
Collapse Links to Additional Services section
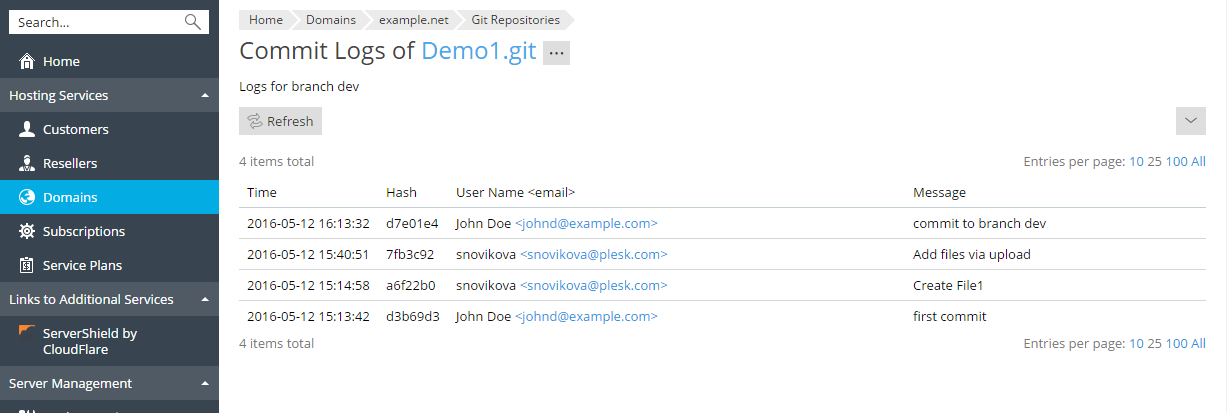pos(205,300)
